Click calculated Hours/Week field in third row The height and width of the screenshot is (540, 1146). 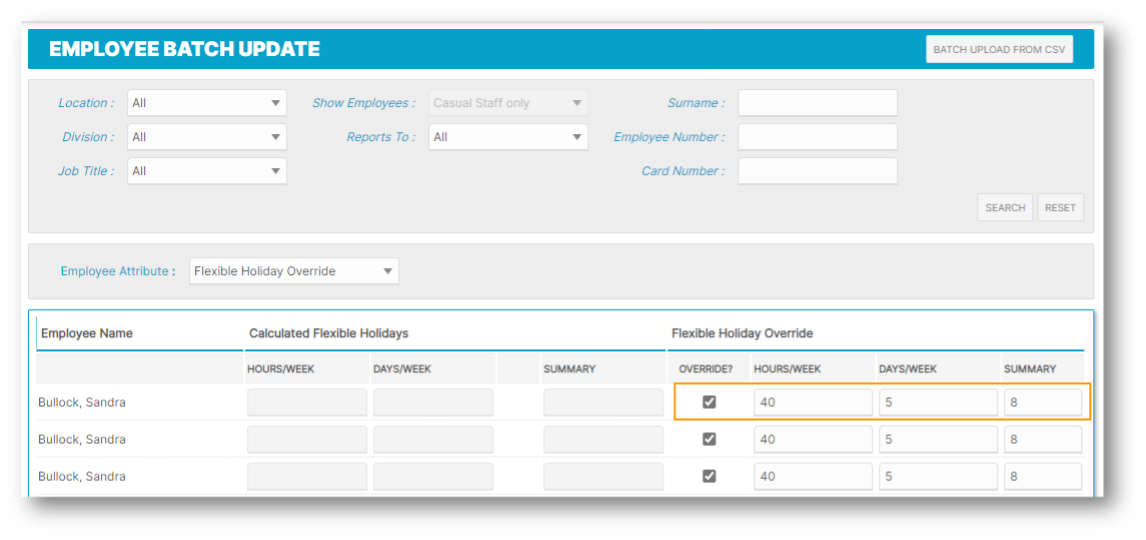click(307, 476)
